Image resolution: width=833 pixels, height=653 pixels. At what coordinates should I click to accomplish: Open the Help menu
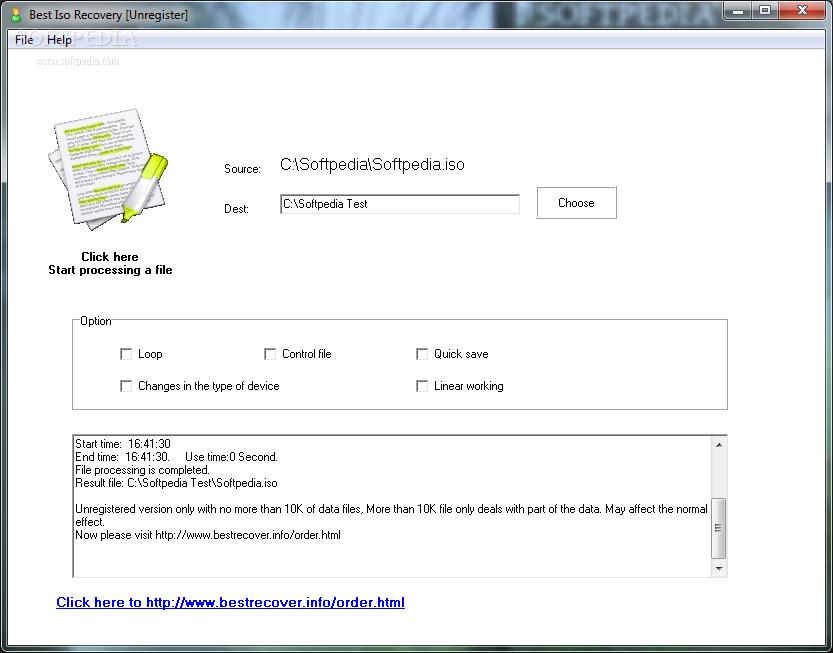coord(59,40)
